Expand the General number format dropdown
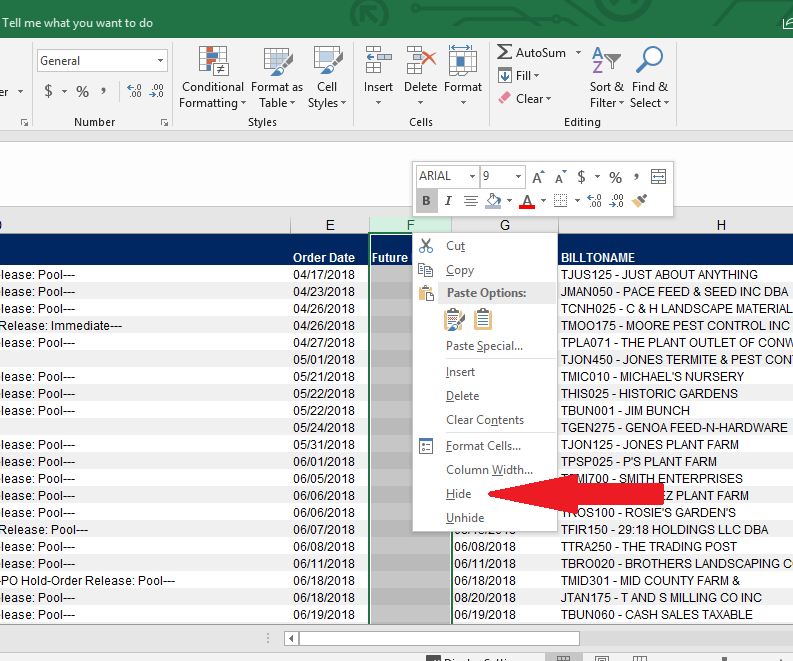793x661 pixels. click(160, 61)
